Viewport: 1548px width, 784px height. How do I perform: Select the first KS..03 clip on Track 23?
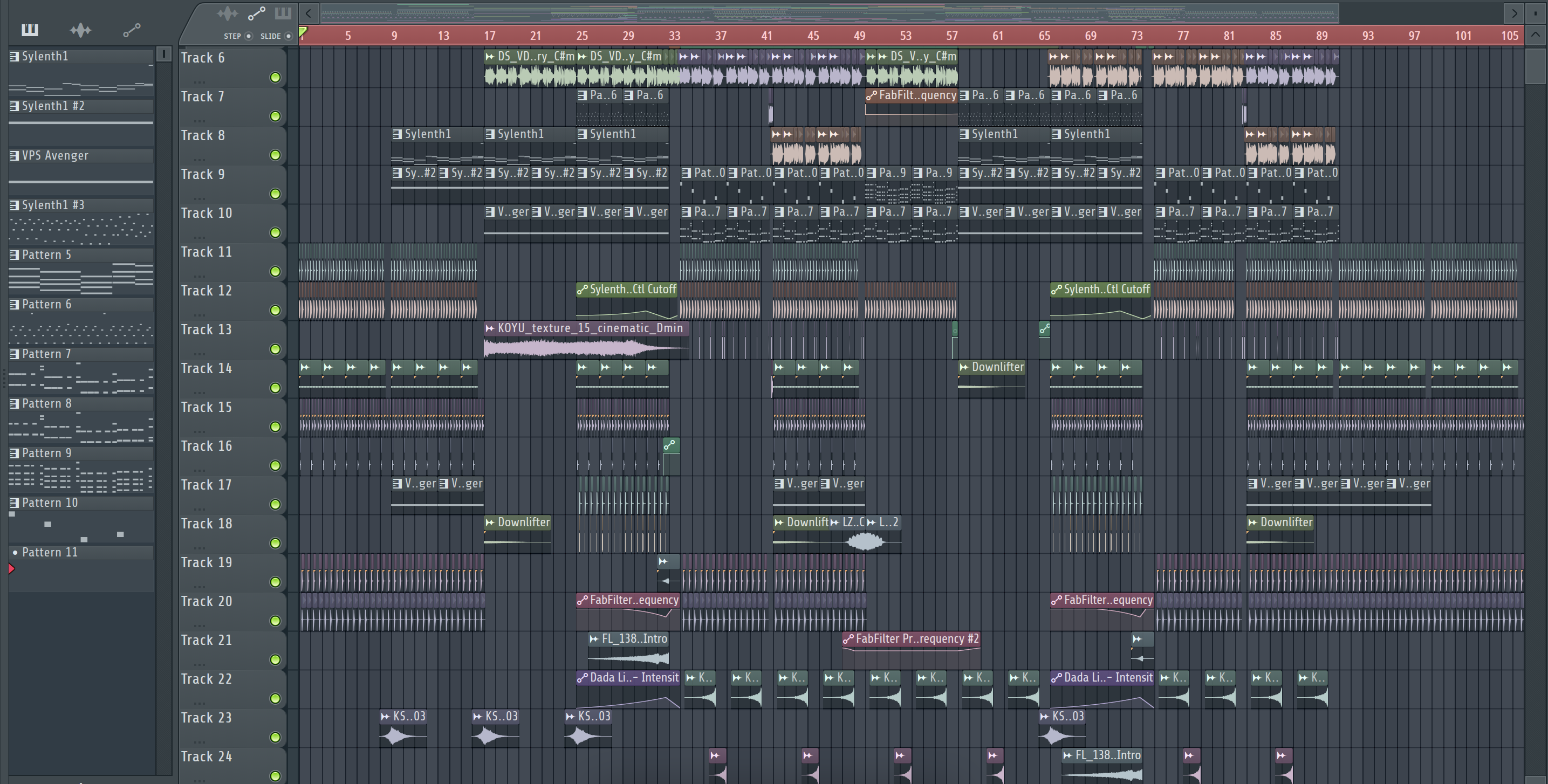(x=403, y=728)
